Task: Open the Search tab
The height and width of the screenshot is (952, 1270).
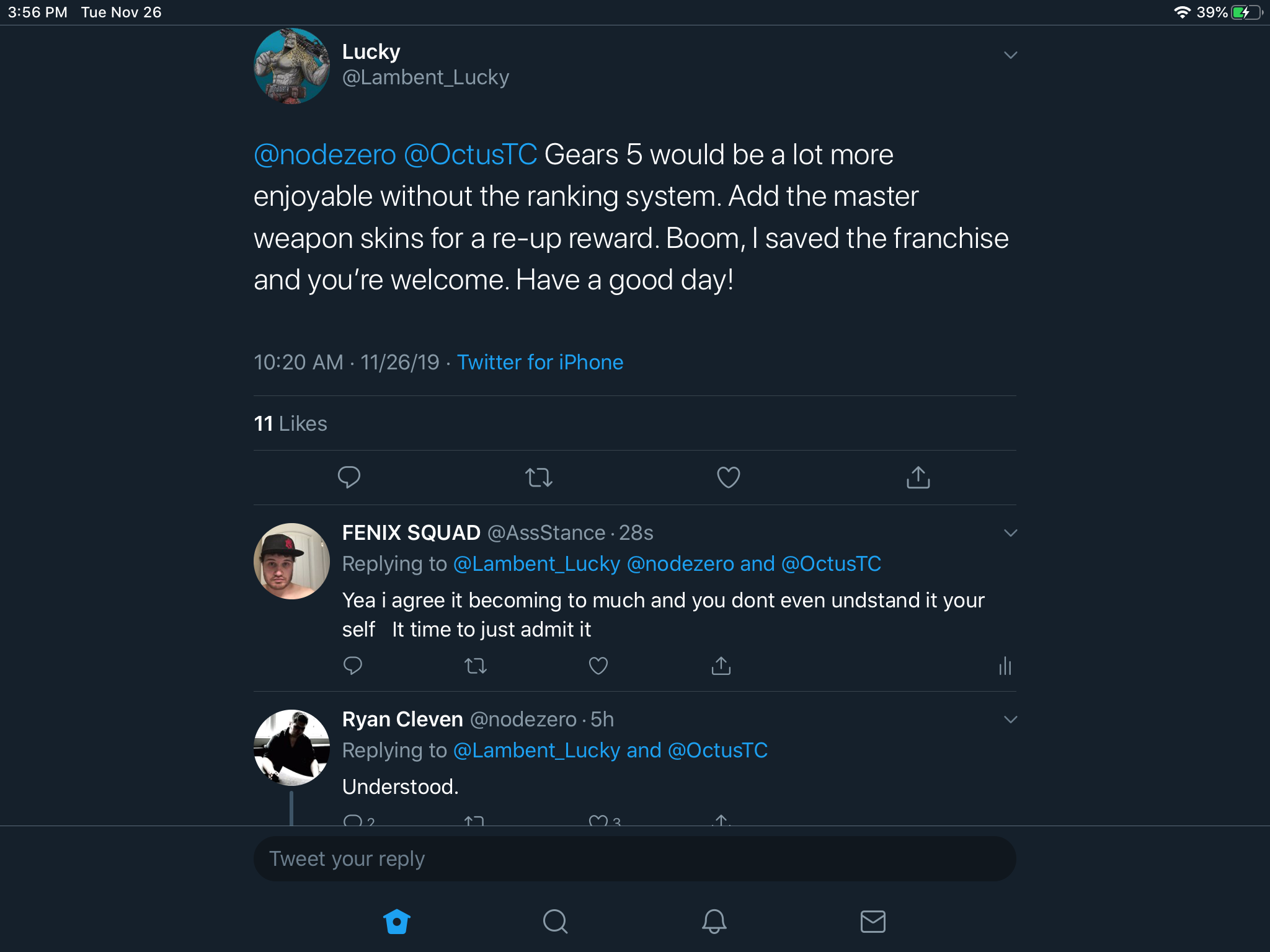Action: [x=555, y=922]
